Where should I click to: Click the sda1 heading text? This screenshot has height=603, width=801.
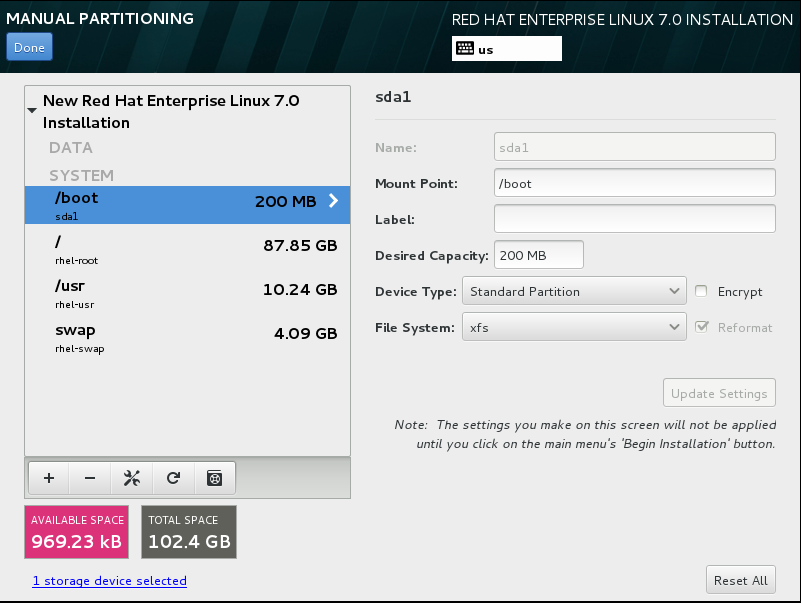click(393, 97)
